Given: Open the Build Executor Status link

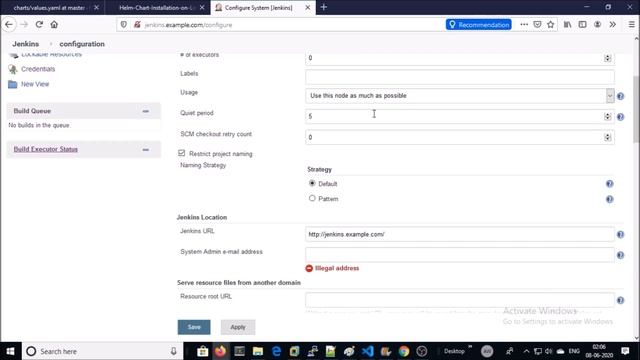Looking at the screenshot, I should coord(46,149).
